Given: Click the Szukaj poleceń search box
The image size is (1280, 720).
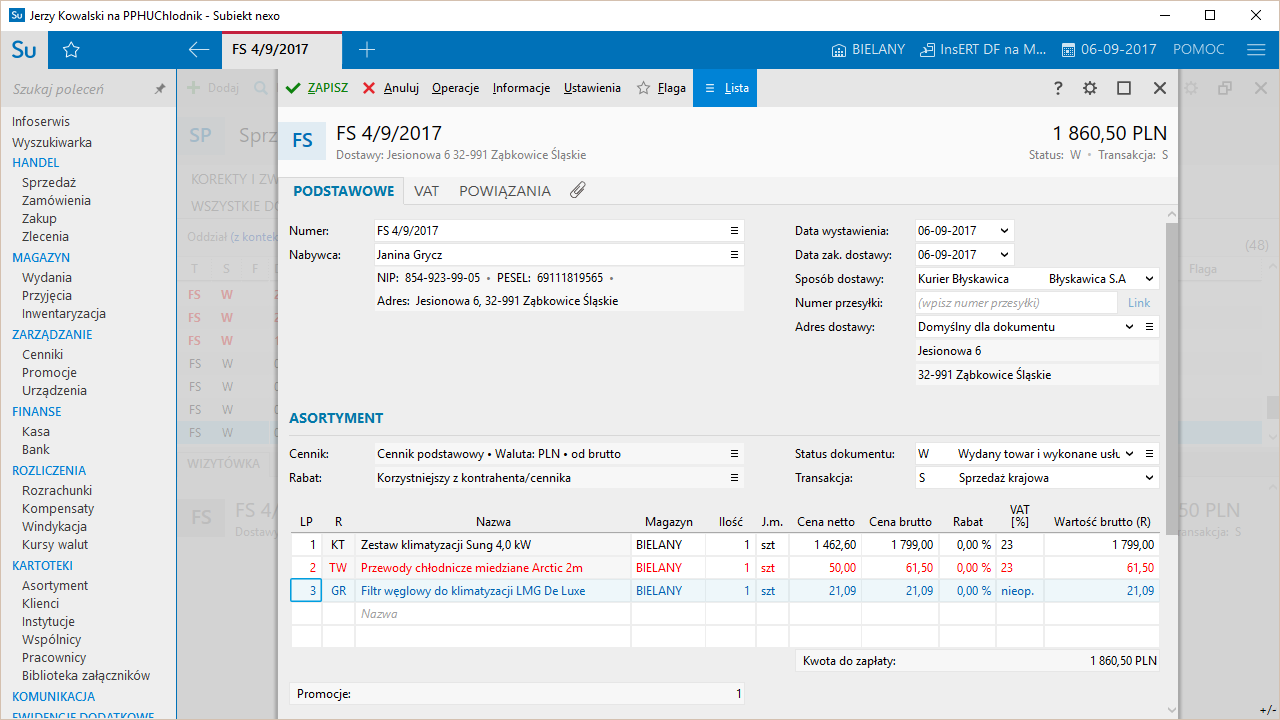Looking at the screenshot, I should (80, 89).
